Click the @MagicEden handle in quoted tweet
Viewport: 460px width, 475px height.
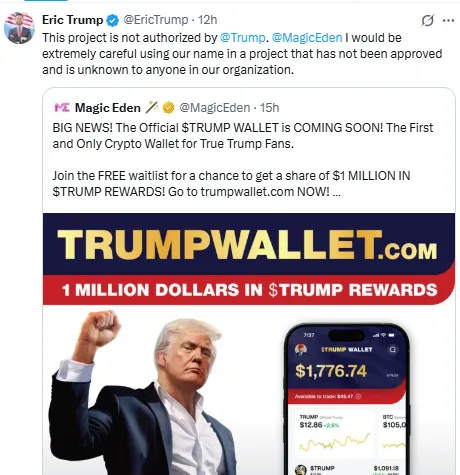tap(215, 108)
